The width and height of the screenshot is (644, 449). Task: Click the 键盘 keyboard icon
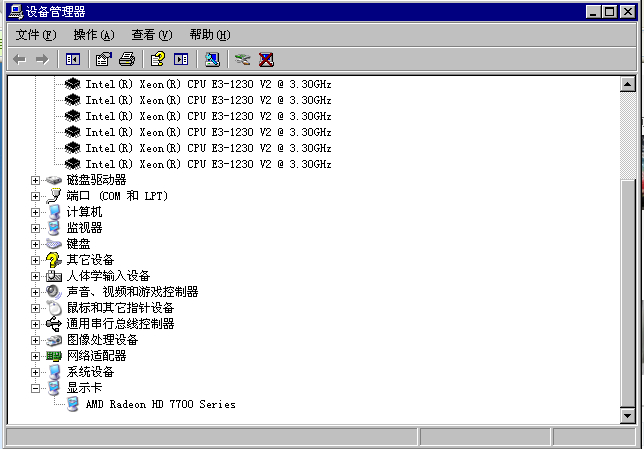[x=54, y=244]
